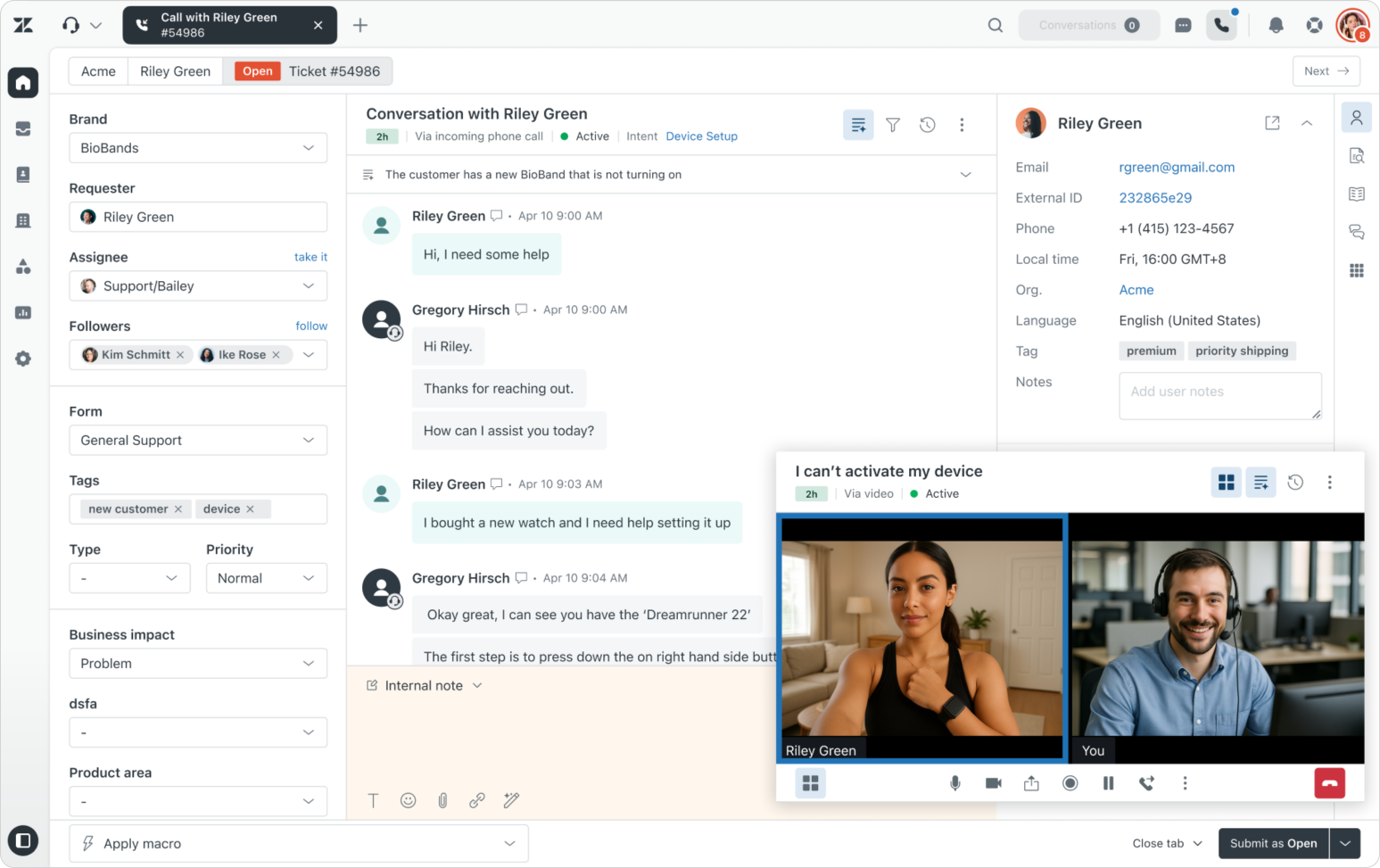The width and height of the screenshot is (1380, 868).
Task: Attach a file using paperclip icon
Action: tap(442, 800)
